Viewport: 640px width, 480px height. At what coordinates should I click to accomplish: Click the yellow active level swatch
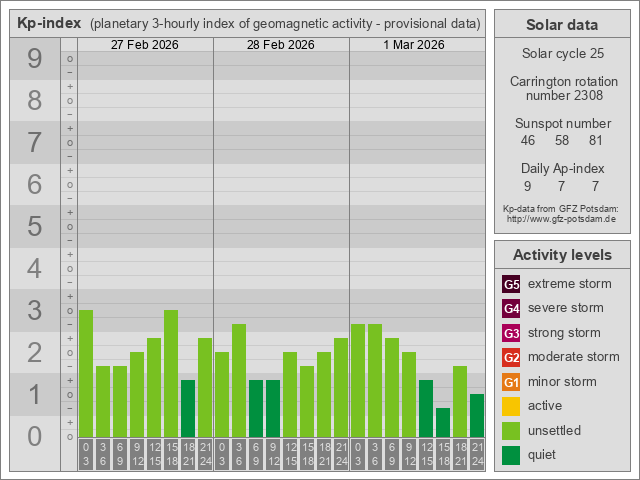coord(511,406)
